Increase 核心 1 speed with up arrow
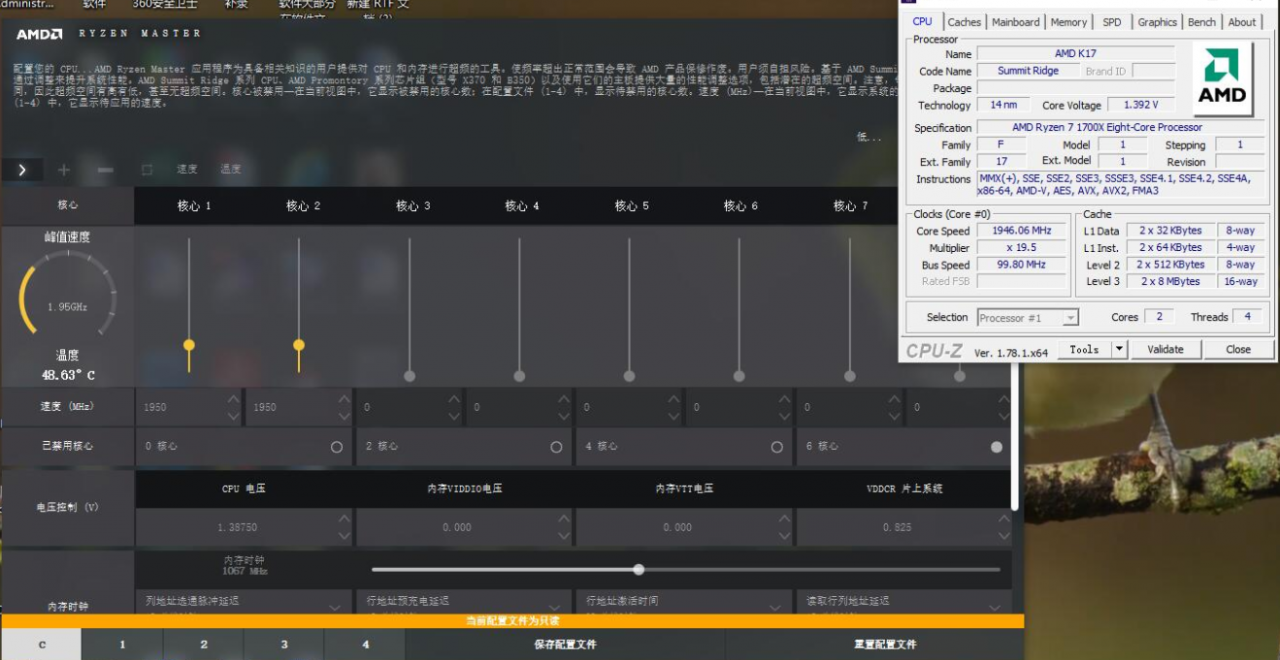The height and width of the screenshot is (660, 1280). 233,399
